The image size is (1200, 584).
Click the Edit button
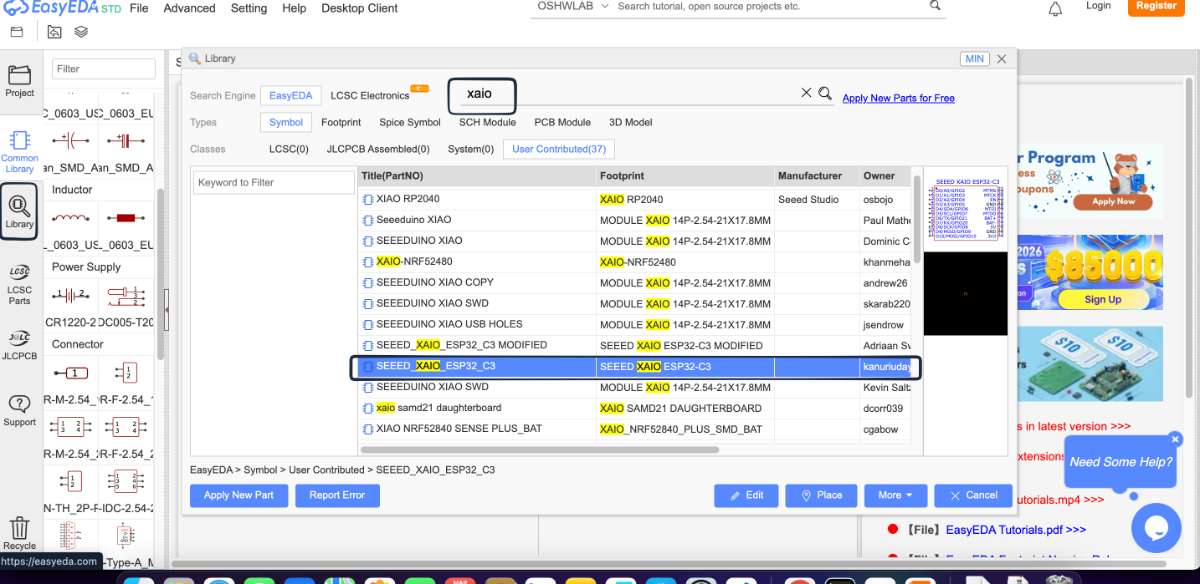click(x=746, y=495)
